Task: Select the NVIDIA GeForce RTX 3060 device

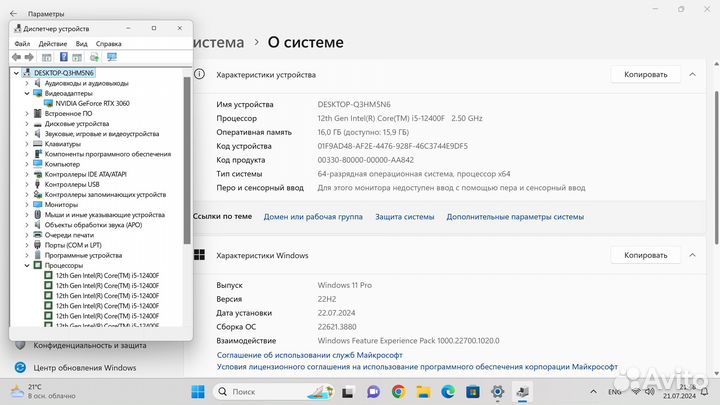Action: pos(92,103)
